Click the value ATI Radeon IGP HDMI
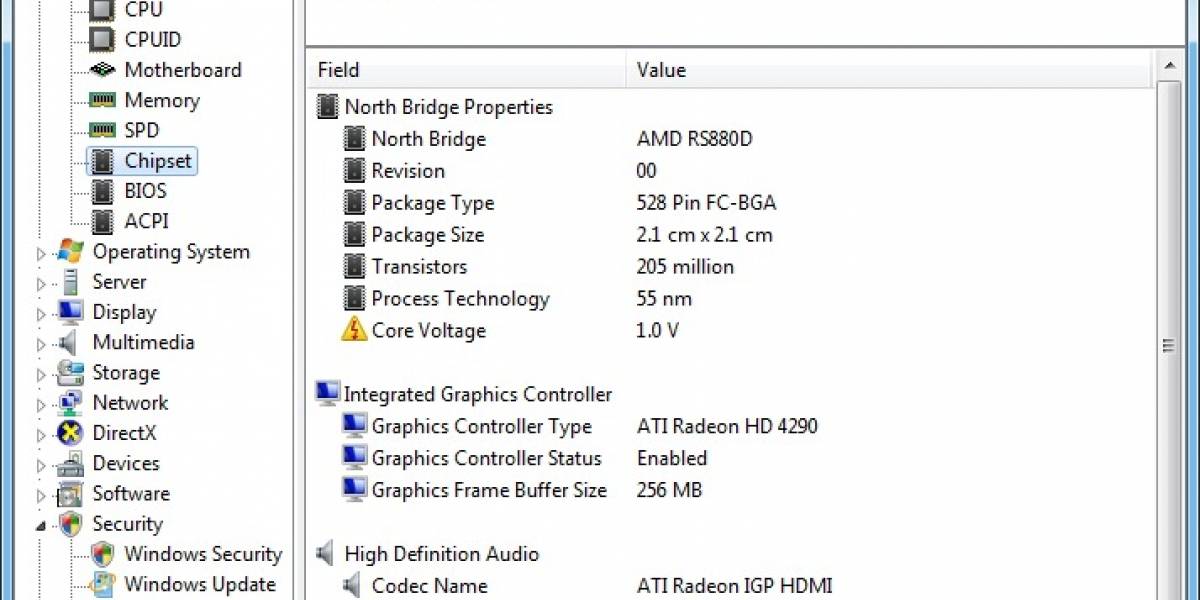 pos(734,586)
